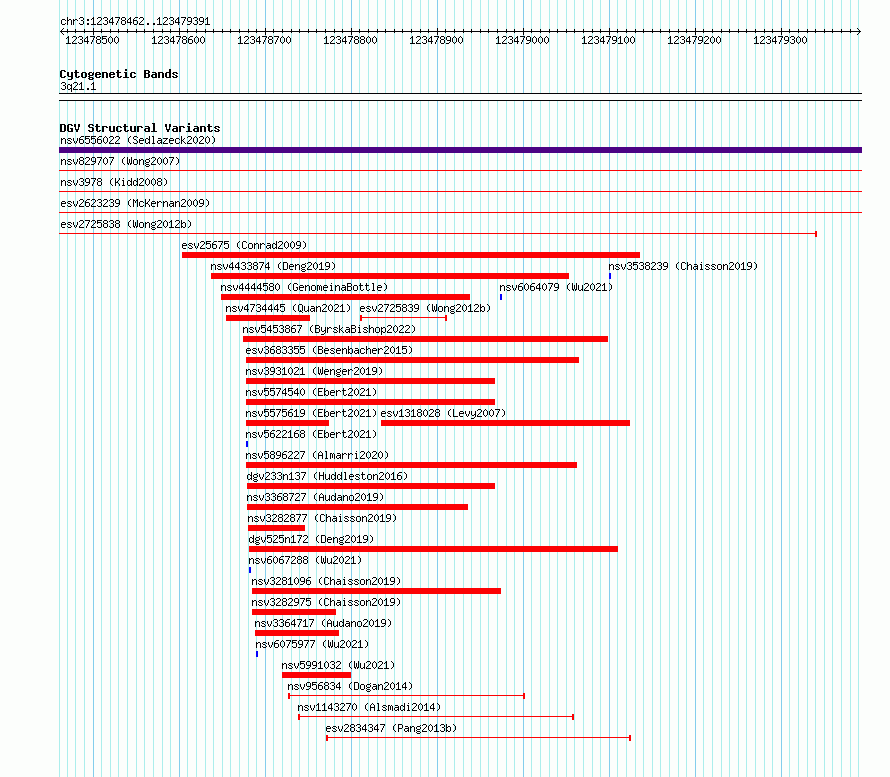Screen dimensions: 890x777
Task: Click nsv5991032 (Wu2021) variant label
Action: pyautogui.click(x=338, y=665)
